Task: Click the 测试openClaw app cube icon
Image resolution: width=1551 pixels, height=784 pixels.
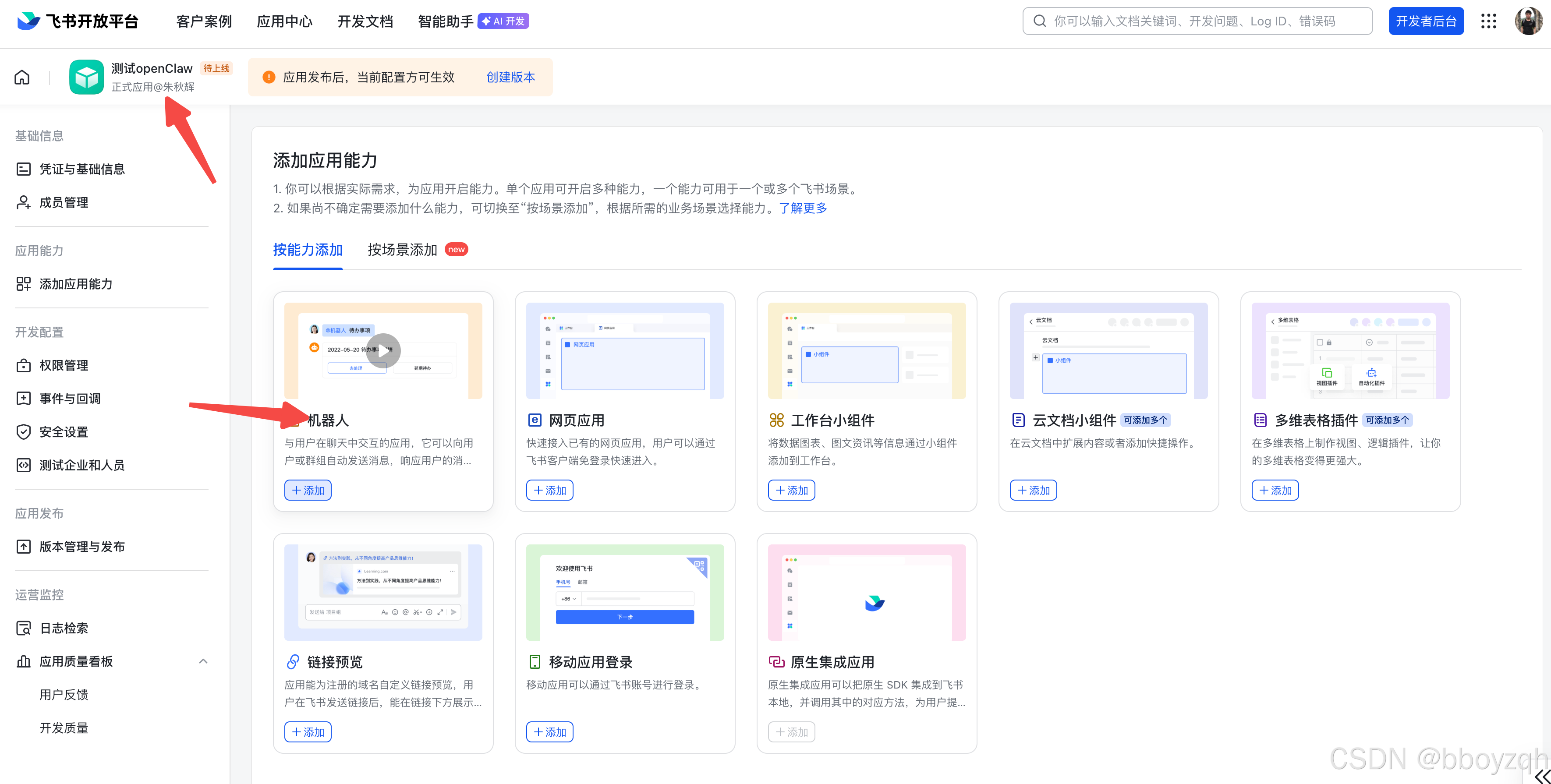Action: coord(86,78)
